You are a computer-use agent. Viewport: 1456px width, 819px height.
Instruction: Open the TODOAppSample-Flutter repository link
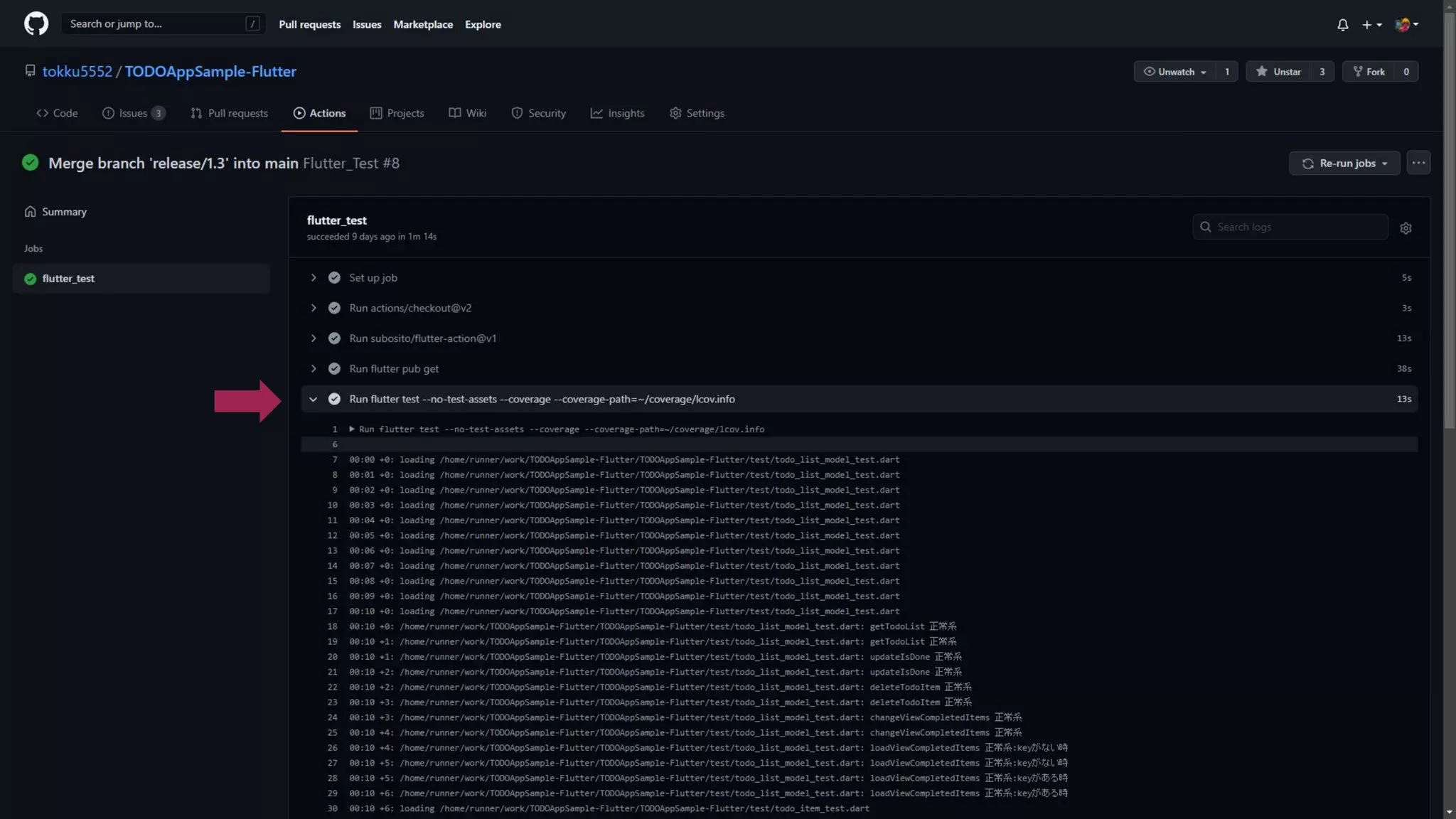click(210, 72)
